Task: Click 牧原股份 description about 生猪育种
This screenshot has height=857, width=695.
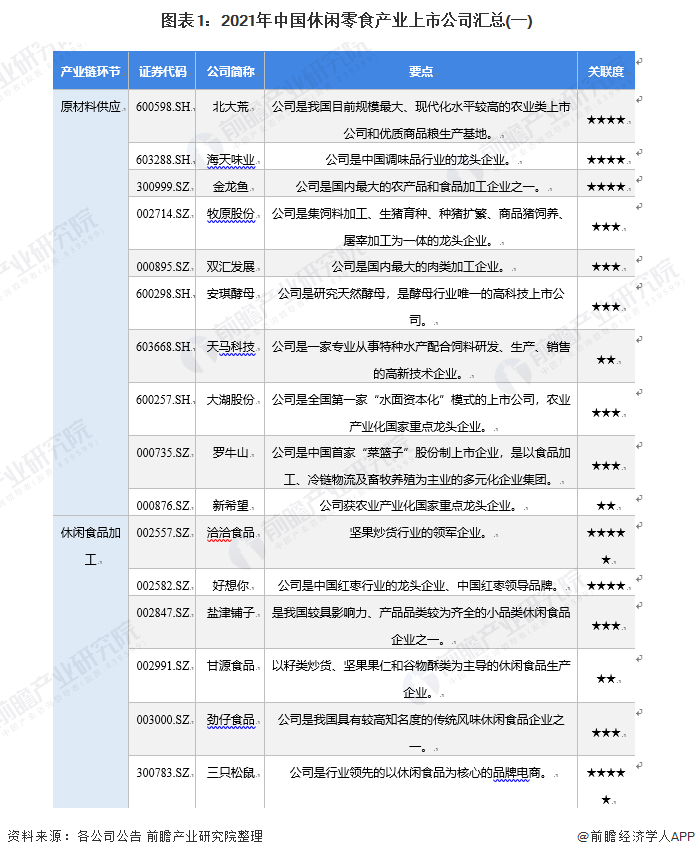Action: (x=421, y=227)
